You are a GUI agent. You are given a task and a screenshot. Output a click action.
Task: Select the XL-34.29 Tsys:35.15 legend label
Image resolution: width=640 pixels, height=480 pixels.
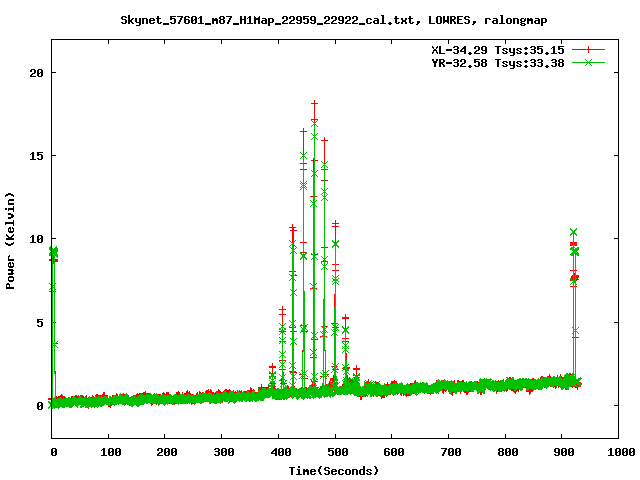[x=498, y=50]
